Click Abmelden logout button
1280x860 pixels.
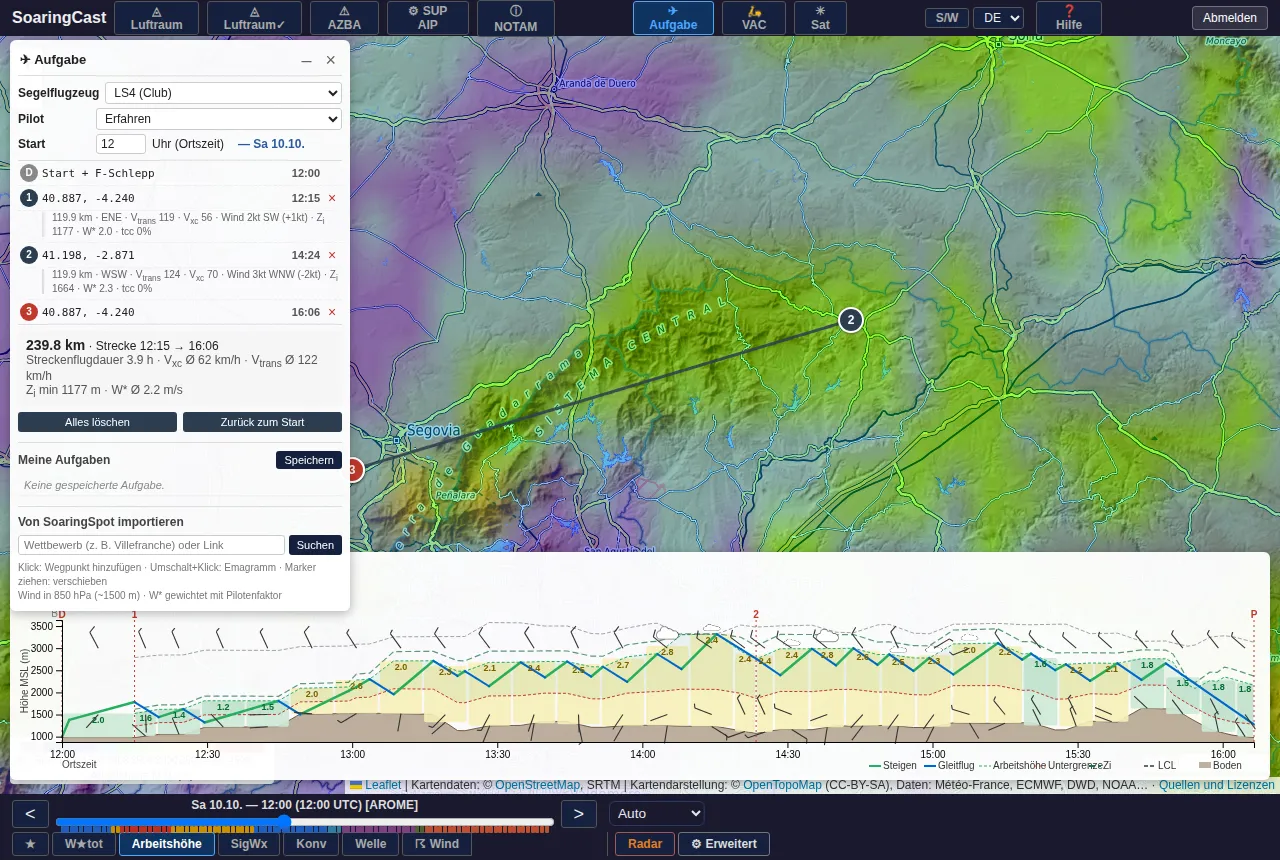[x=1230, y=18]
